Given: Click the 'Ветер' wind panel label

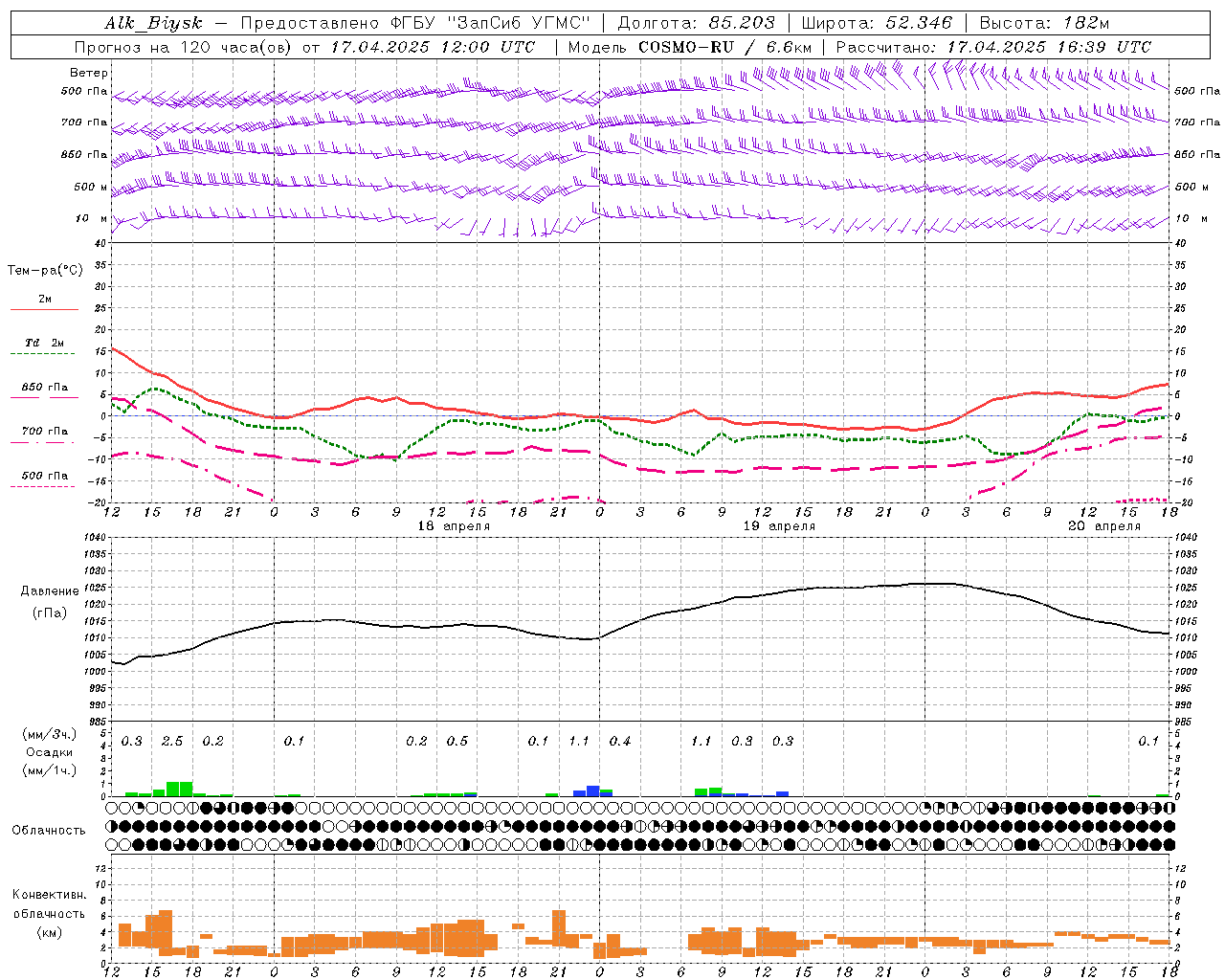Looking at the screenshot, I should click(89, 73).
